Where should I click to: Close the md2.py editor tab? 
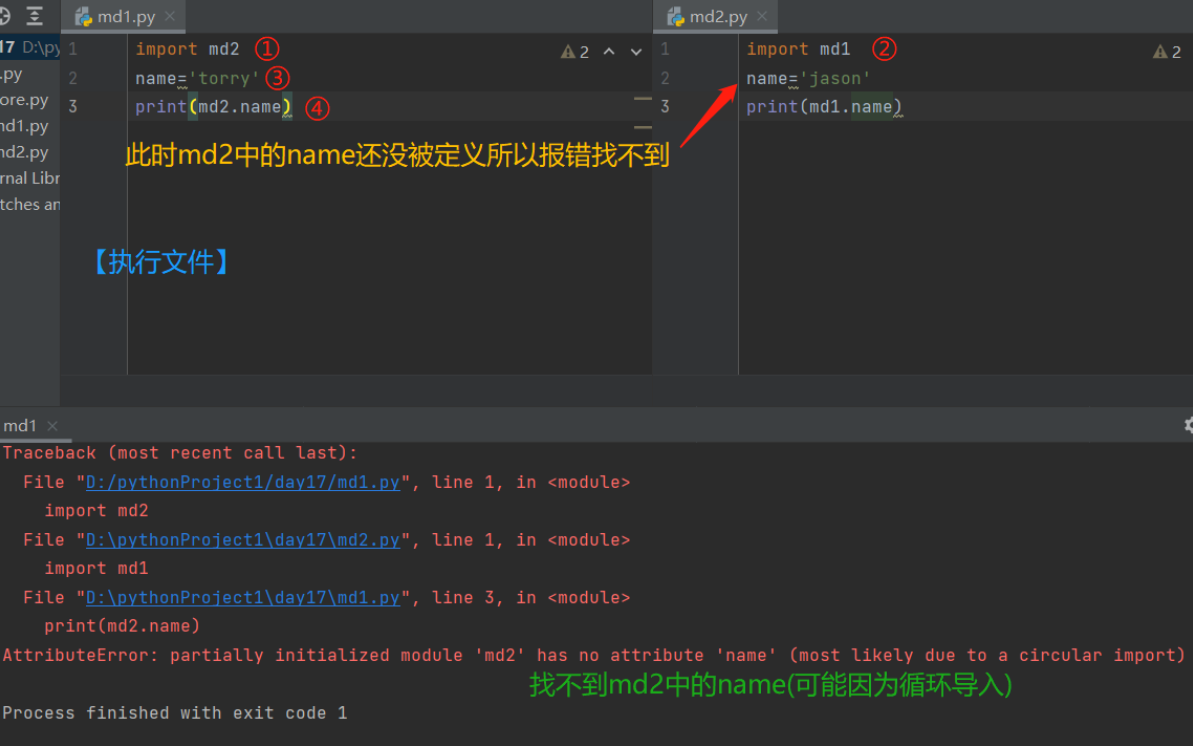pyautogui.click(x=762, y=17)
